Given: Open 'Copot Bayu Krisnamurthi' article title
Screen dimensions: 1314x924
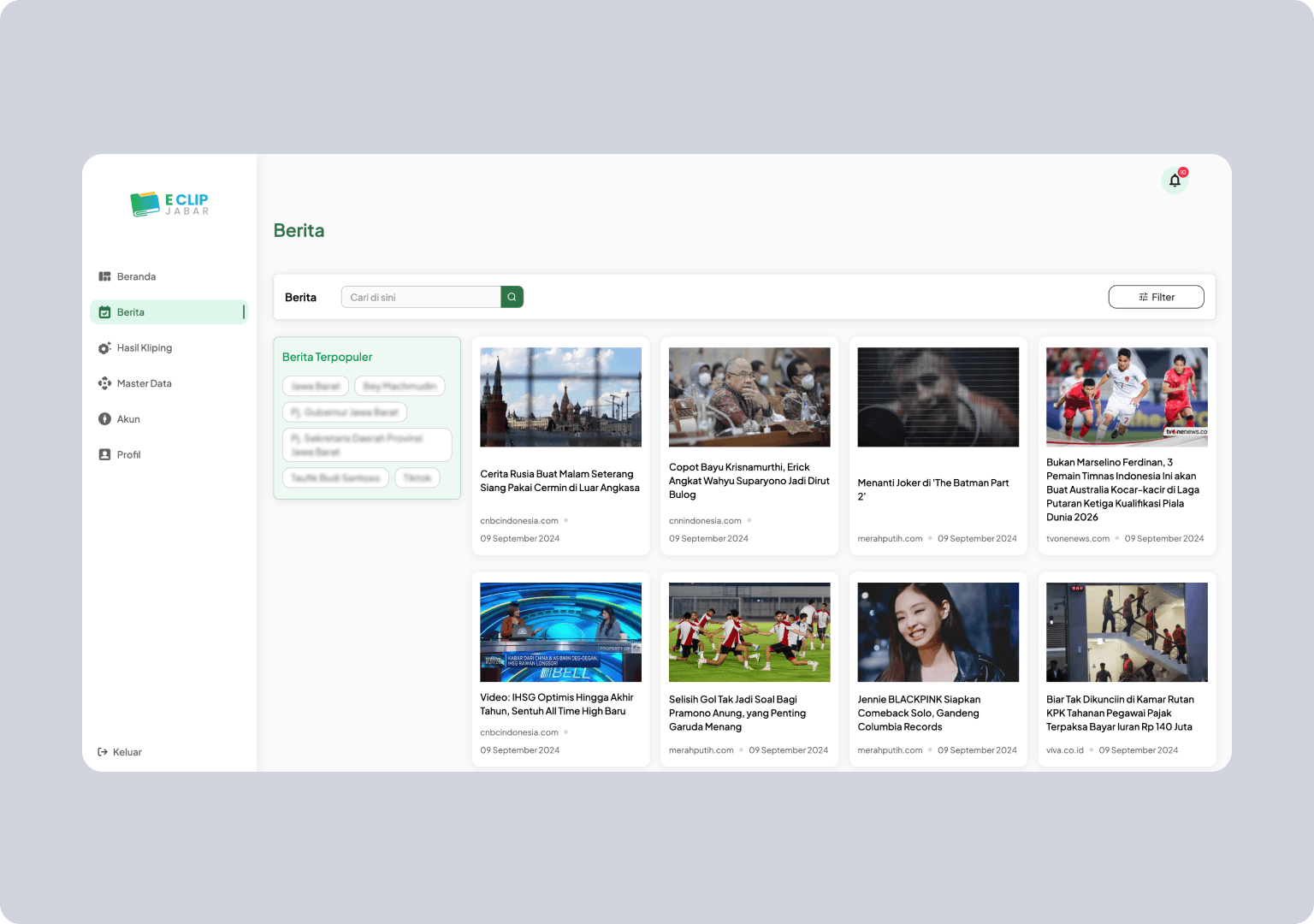Looking at the screenshot, I should (749, 481).
